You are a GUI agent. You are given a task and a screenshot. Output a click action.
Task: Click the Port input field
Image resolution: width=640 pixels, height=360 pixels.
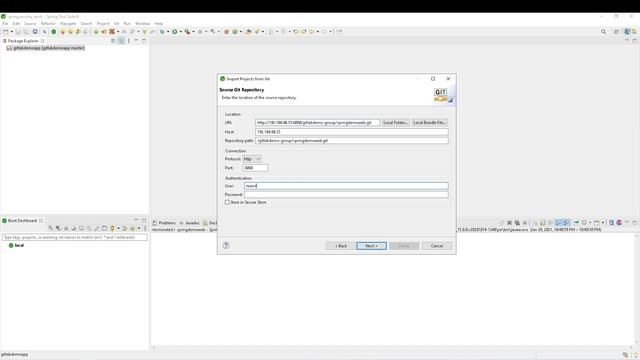[x=255, y=168]
